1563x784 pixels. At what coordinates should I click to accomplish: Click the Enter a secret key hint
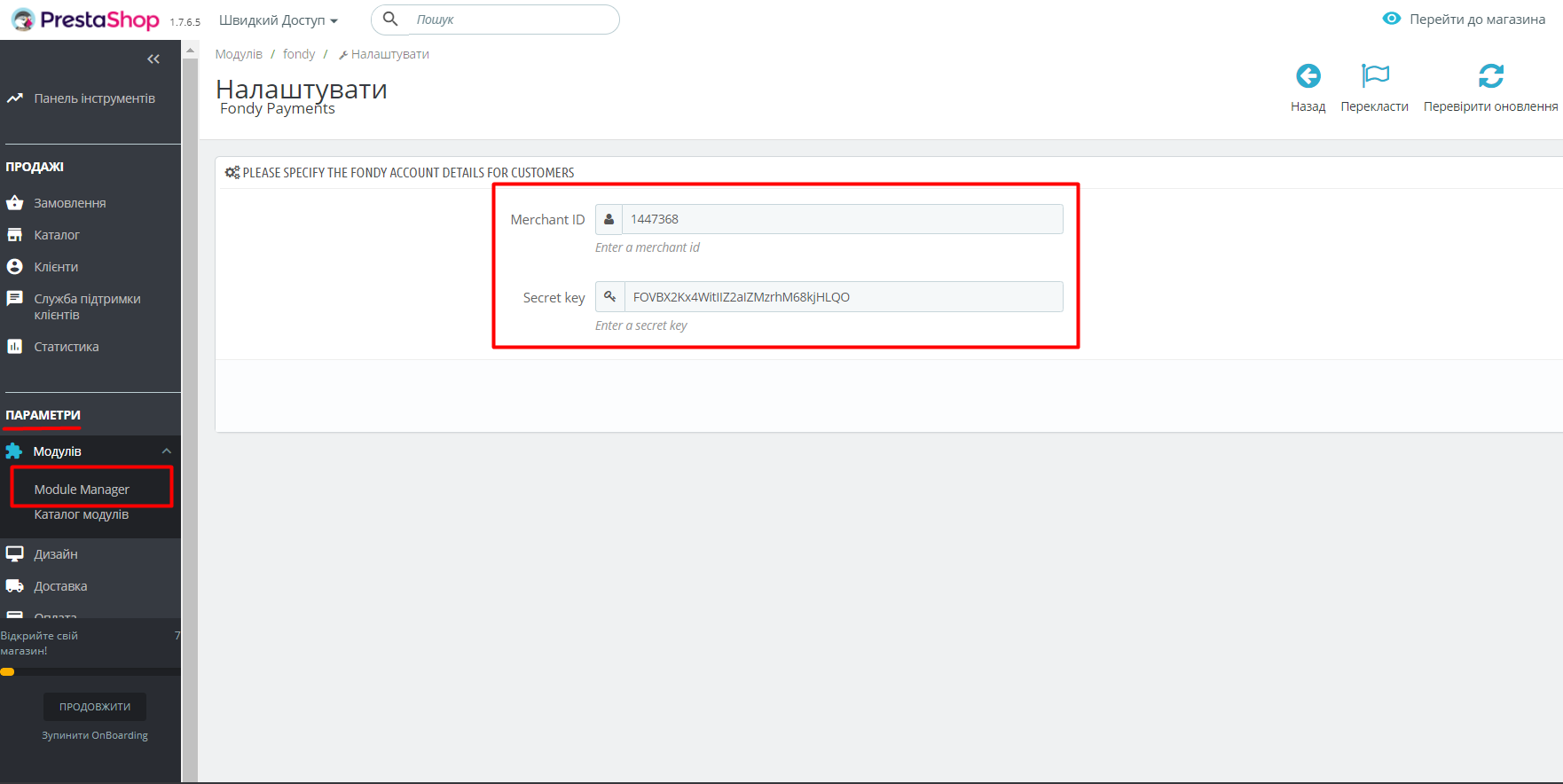pos(641,325)
